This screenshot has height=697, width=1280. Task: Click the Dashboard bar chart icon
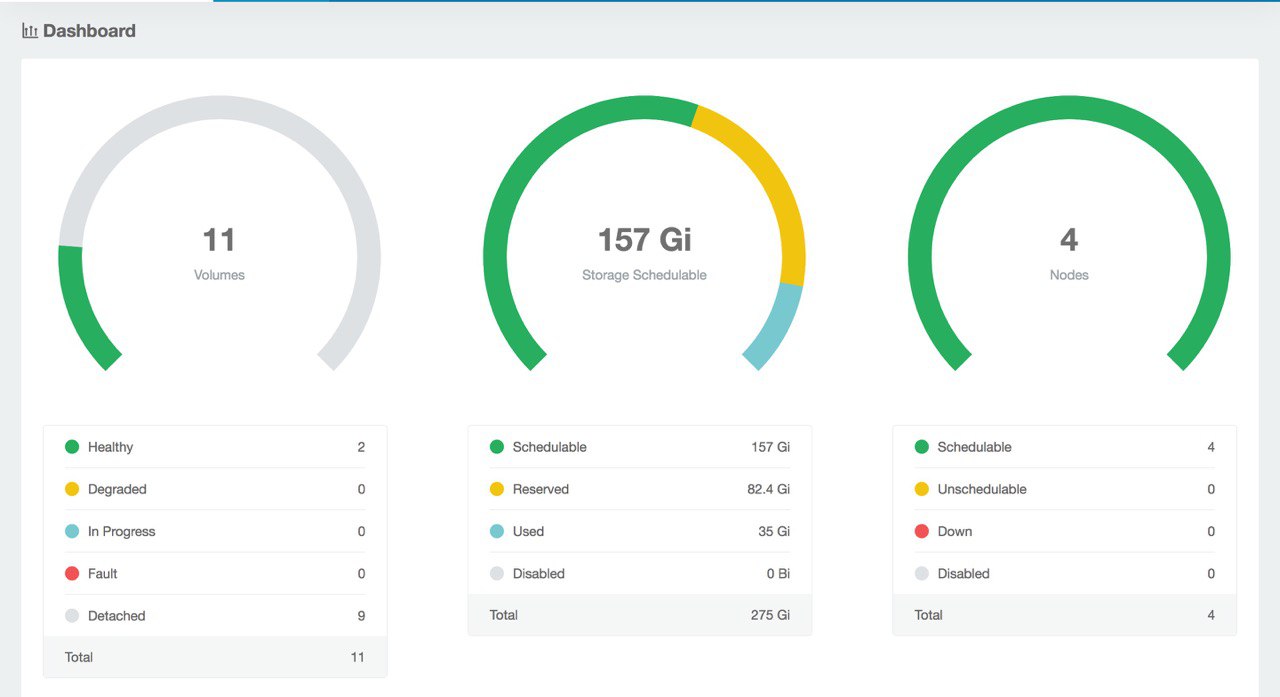coord(30,31)
